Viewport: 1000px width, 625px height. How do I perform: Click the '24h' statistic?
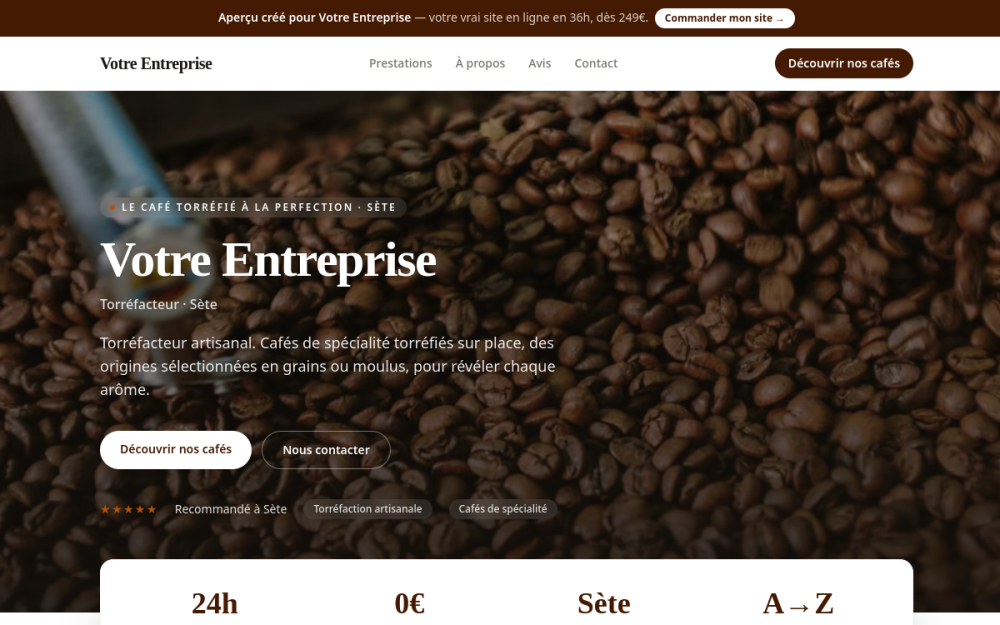(214, 603)
